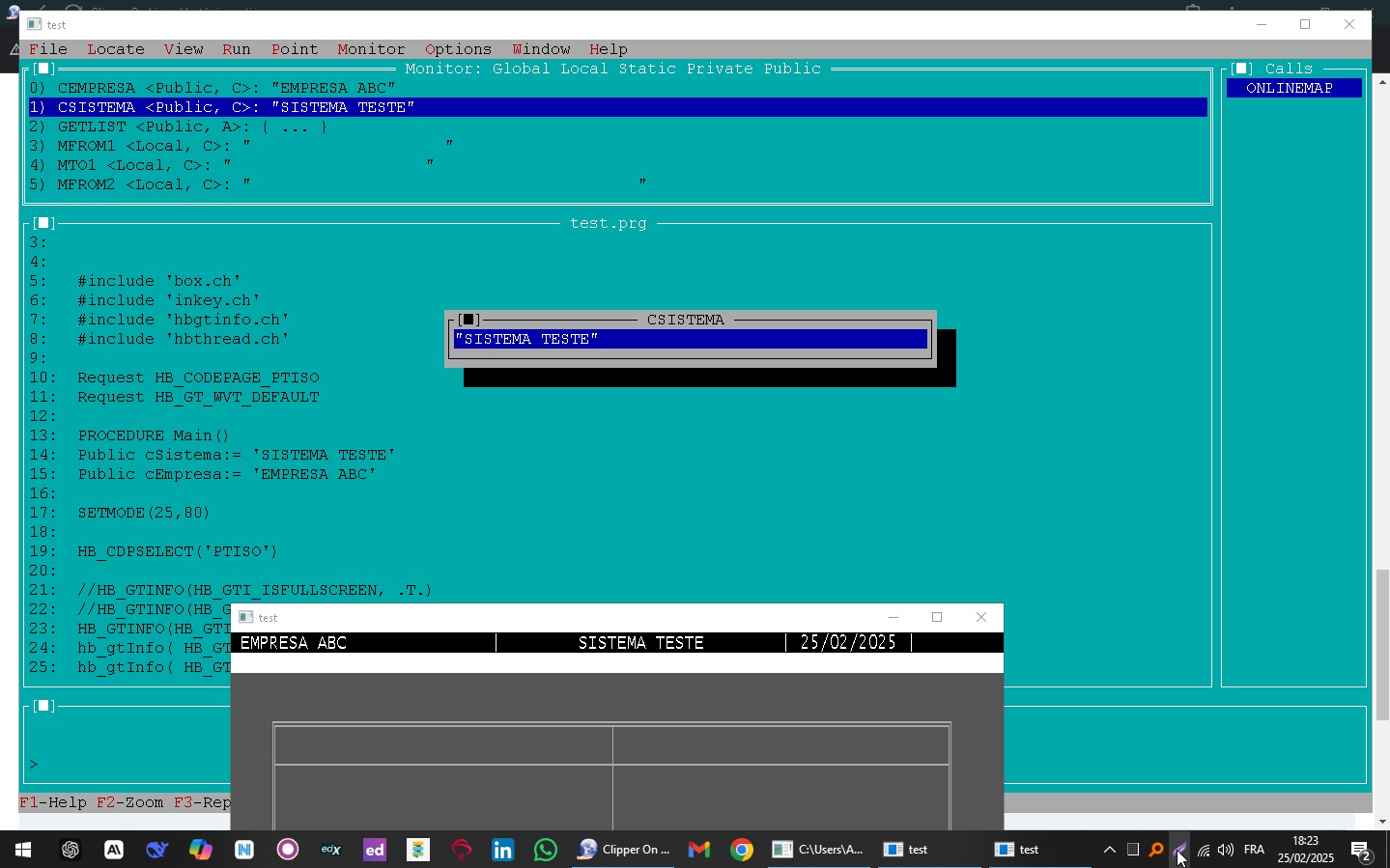Click the CSISTEMA dialog close box
1390x868 pixels.
(x=468, y=320)
